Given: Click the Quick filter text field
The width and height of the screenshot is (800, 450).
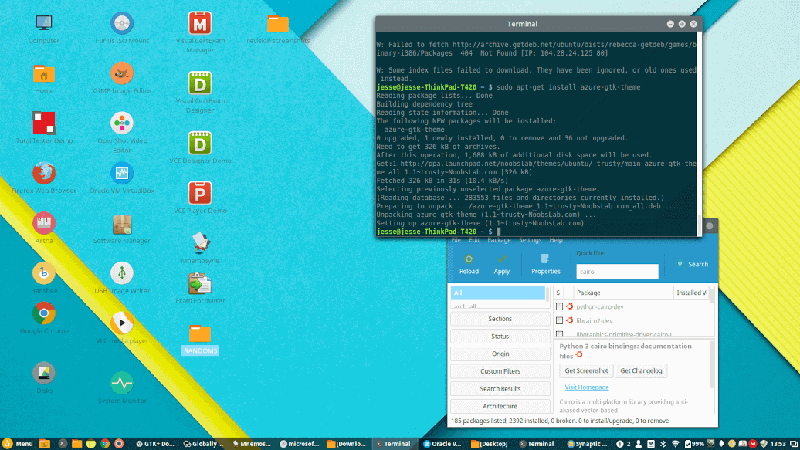Looking at the screenshot, I should 617,271.
